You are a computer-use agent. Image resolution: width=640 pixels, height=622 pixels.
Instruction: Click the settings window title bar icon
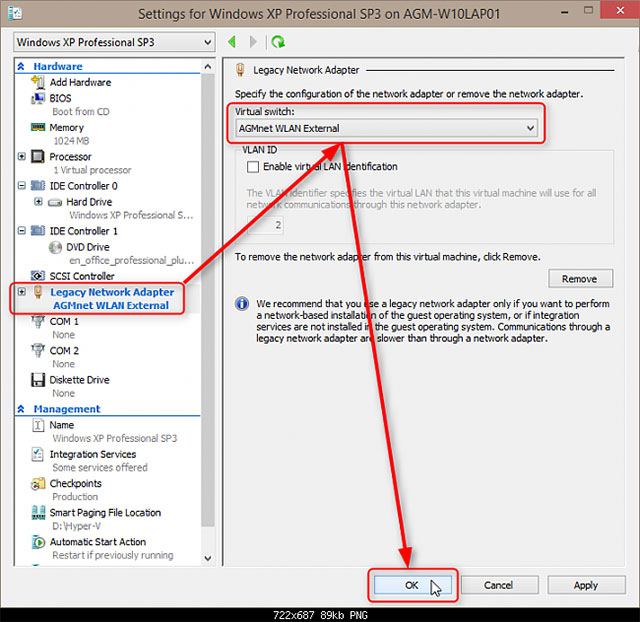coord(15,13)
